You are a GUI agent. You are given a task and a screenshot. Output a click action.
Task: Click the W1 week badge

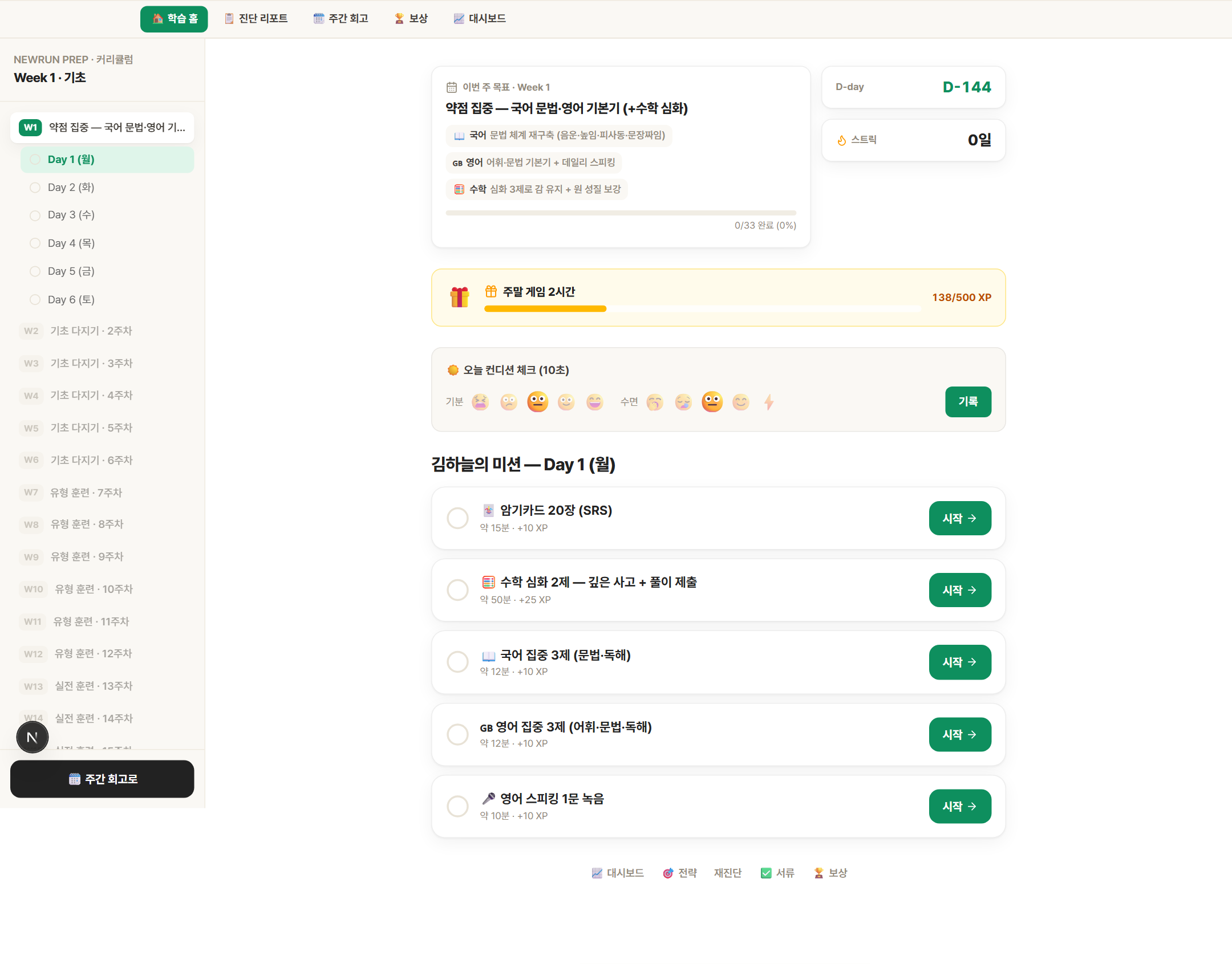[30, 127]
